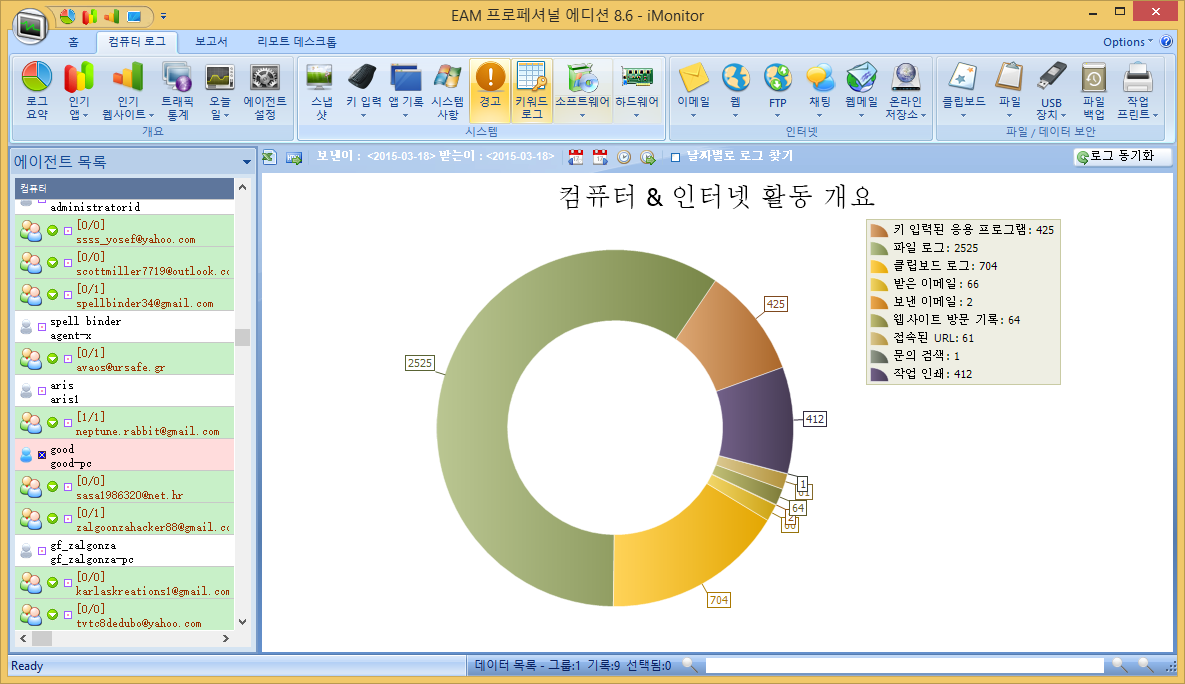
Task: Toggle checkbox for aris aris1 agent
Action: 42,391
